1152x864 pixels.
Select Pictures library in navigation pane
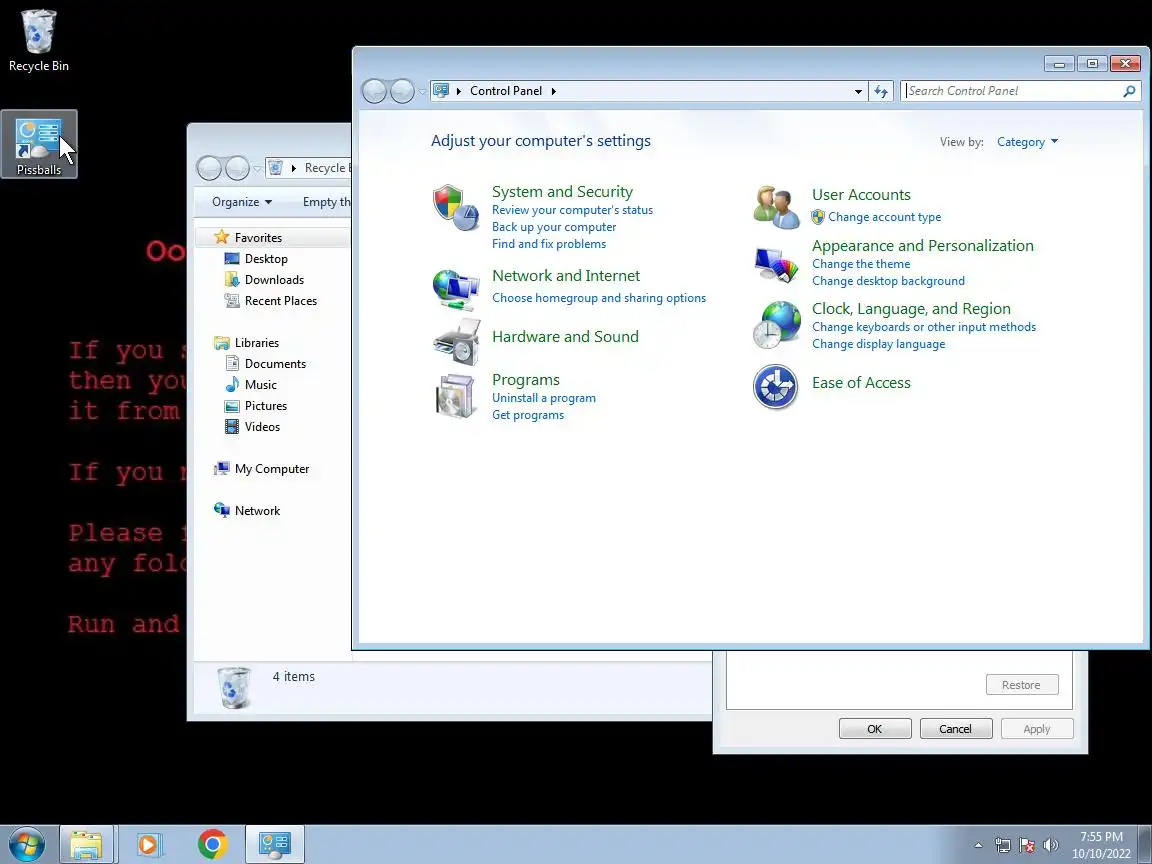265,406
